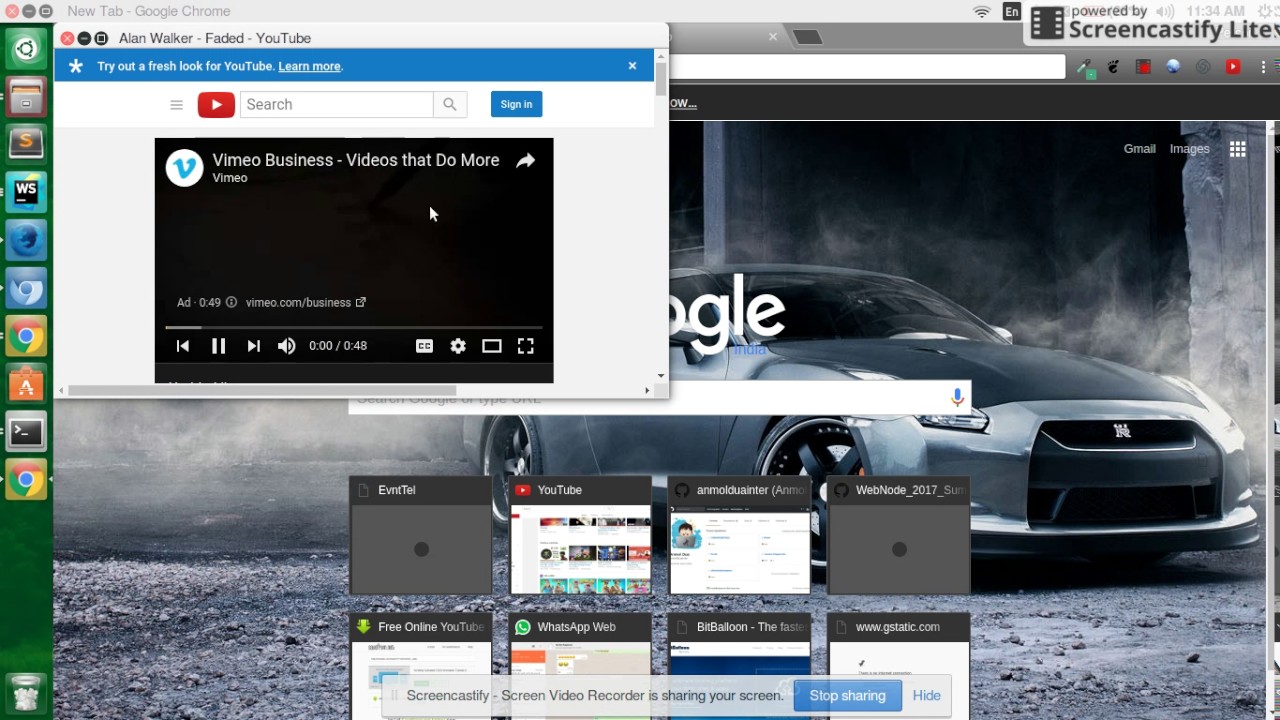Visit vimeo.com/business ad link

click(x=305, y=302)
